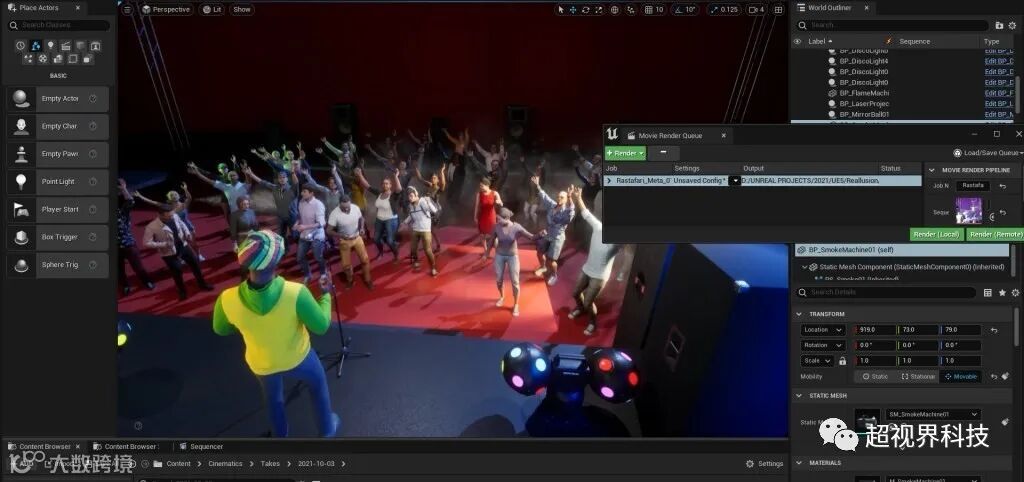Collapse the Movie Render Pipeline section
The height and width of the screenshot is (482, 1024).
[x=931, y=170]
